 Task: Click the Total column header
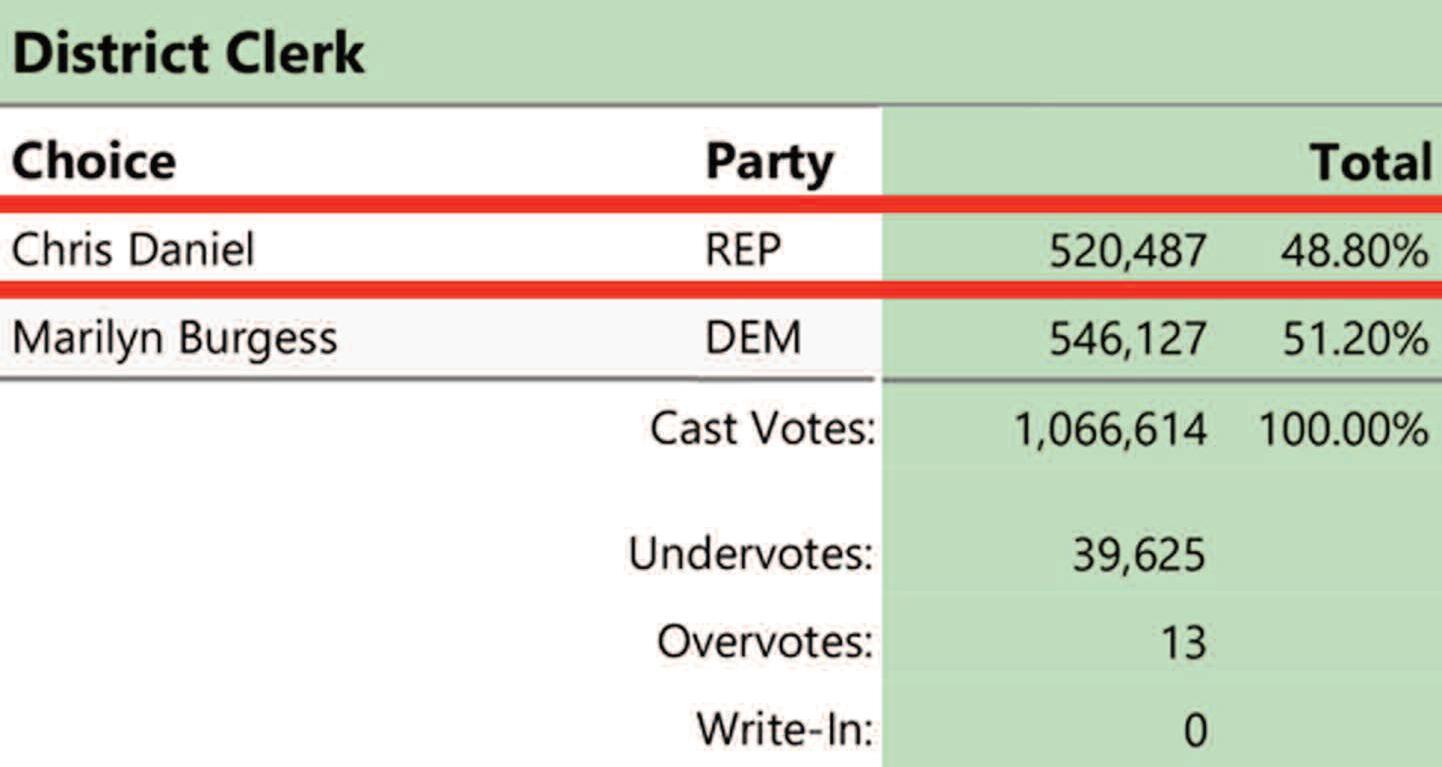coord(1371,162)
